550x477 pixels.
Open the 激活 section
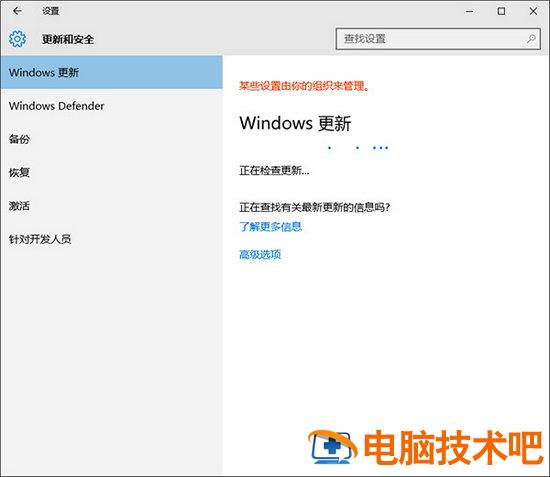pos(112,206)
